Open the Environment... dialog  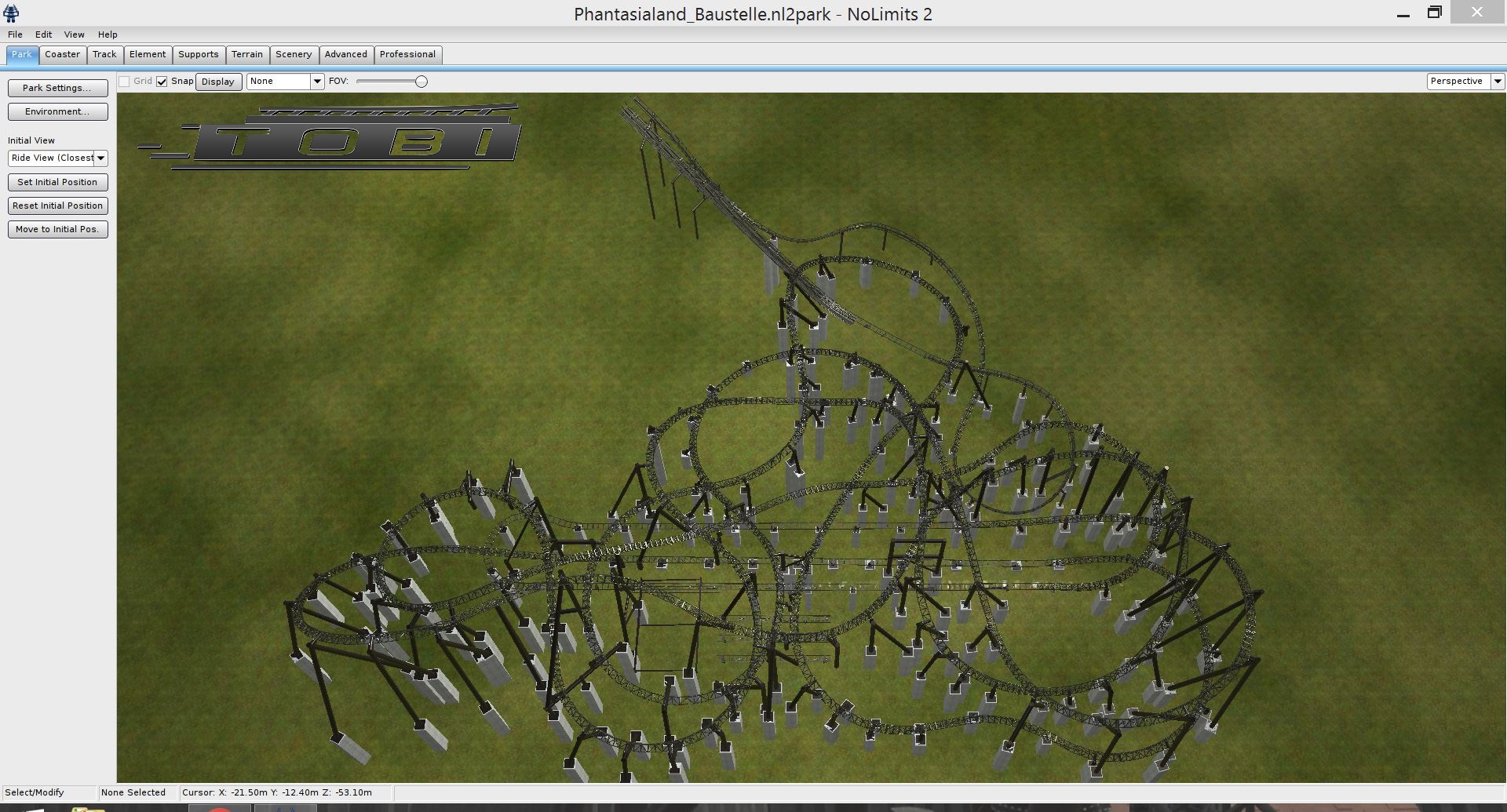[x=57, y=111]
